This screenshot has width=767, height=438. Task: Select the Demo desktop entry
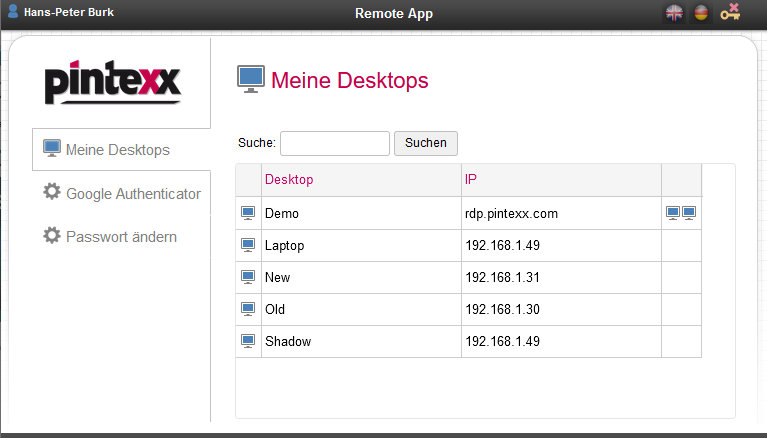click(282, 213)
